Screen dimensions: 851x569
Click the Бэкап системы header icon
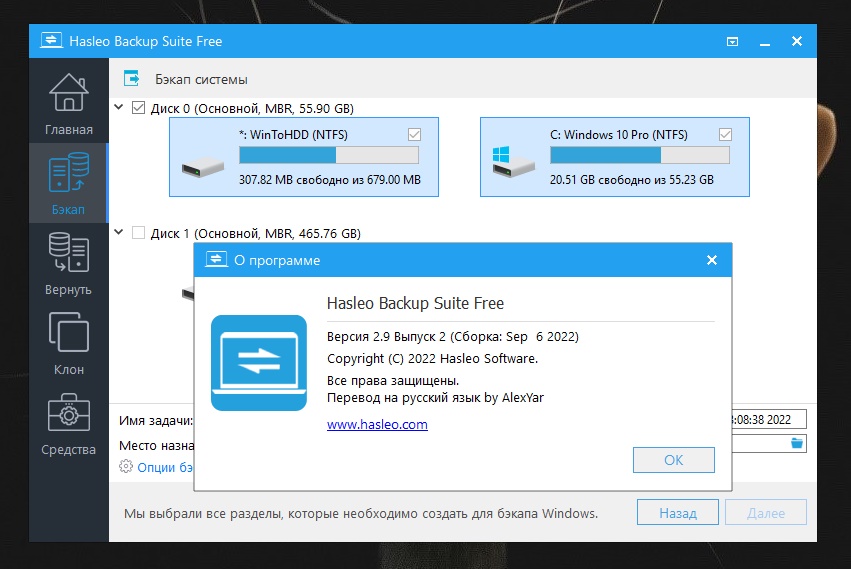131,78
